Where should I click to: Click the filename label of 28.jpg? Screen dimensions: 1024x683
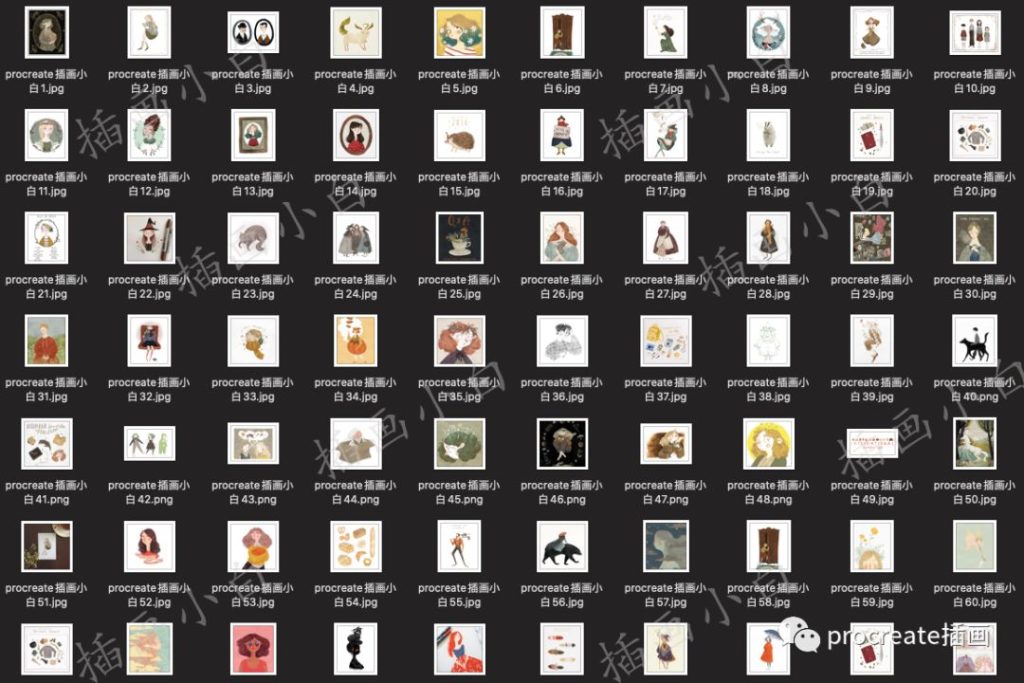click(768, 287)
